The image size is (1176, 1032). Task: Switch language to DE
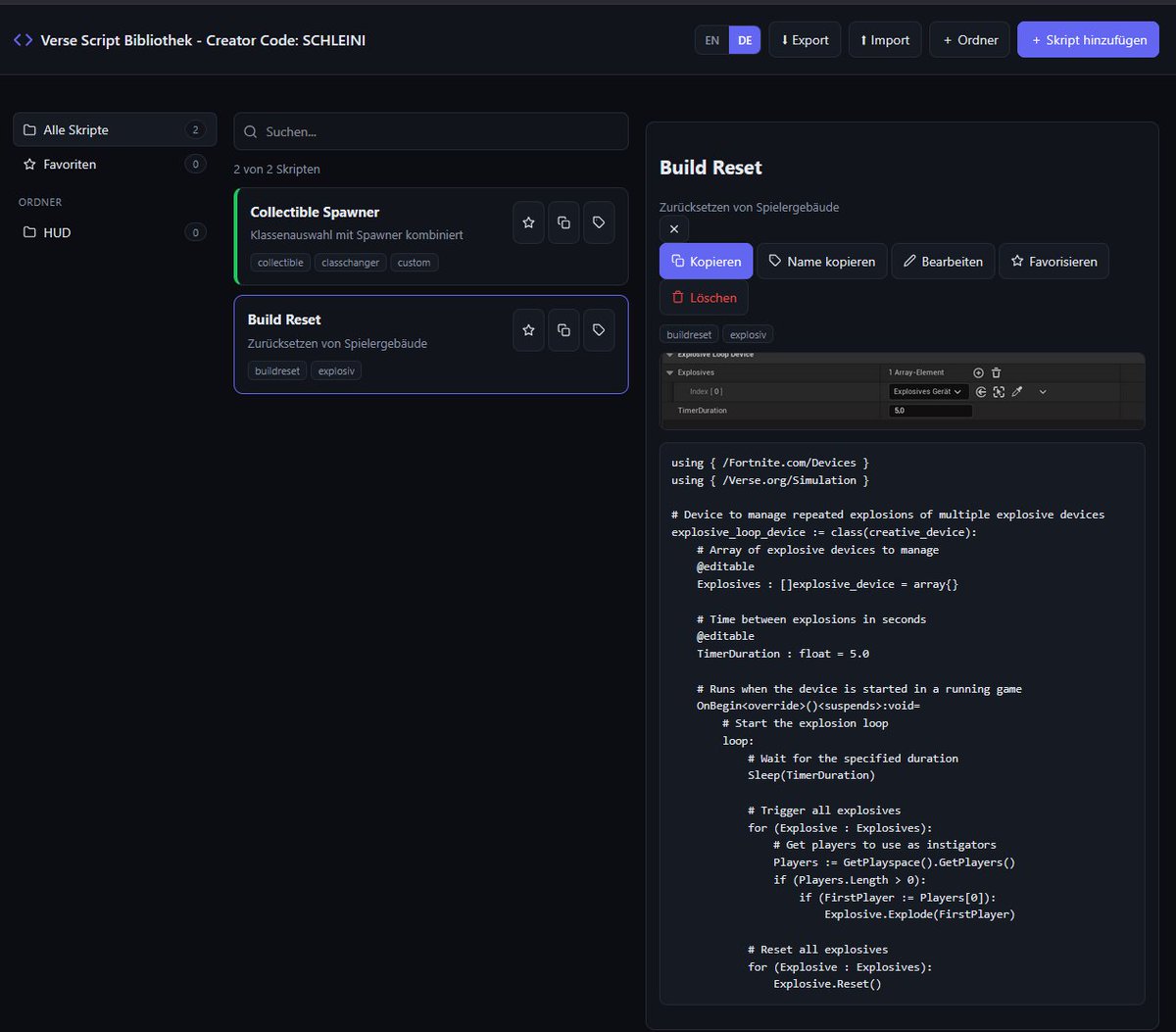(745, 40)
